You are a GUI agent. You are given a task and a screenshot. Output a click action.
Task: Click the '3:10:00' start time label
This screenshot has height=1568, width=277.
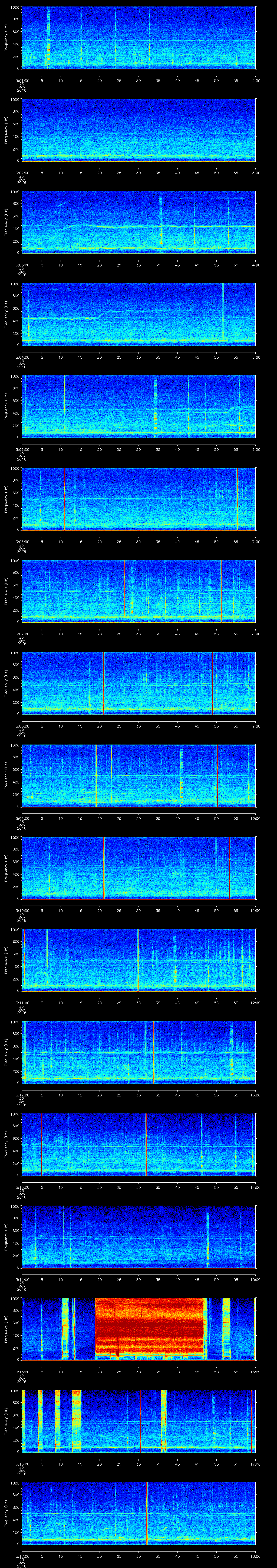coord(22,910)
